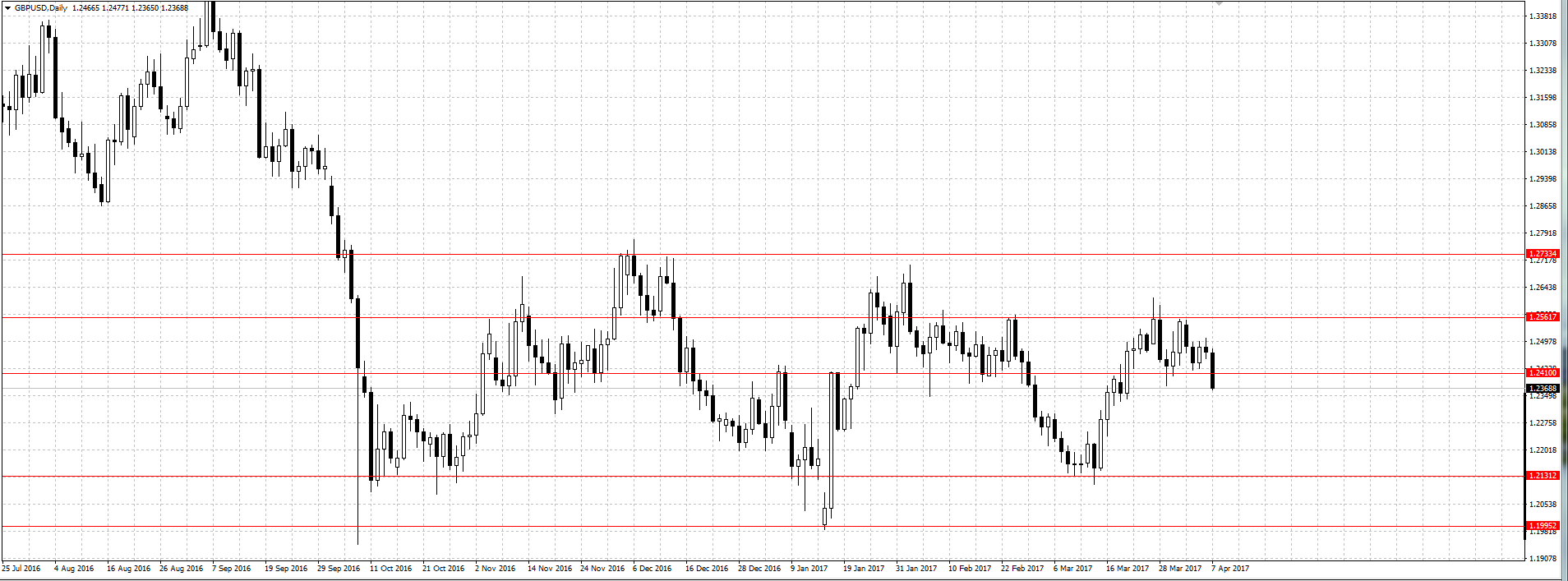Click the 25 Jul 2016 date label
Viewport: 1568px width, 581px height.
pyautogui.click(x=21, y=569)
